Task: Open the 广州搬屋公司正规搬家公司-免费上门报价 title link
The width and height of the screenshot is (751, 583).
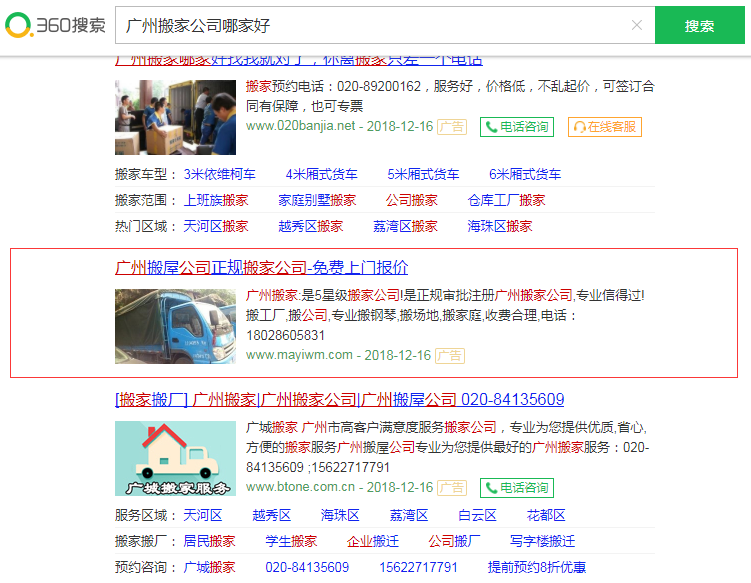Action: pyautogui.click(x=262, y=267)
